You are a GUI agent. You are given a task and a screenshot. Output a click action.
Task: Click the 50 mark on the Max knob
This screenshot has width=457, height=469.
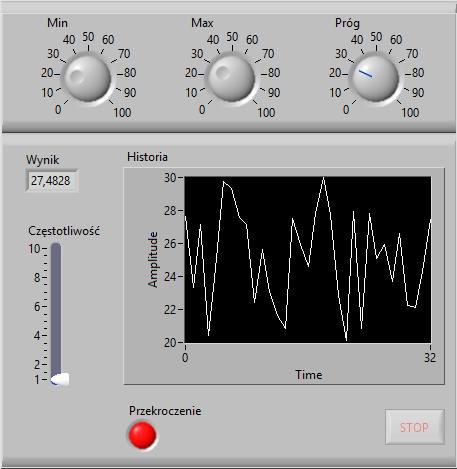pyautogui.click(x=232, y=37)
